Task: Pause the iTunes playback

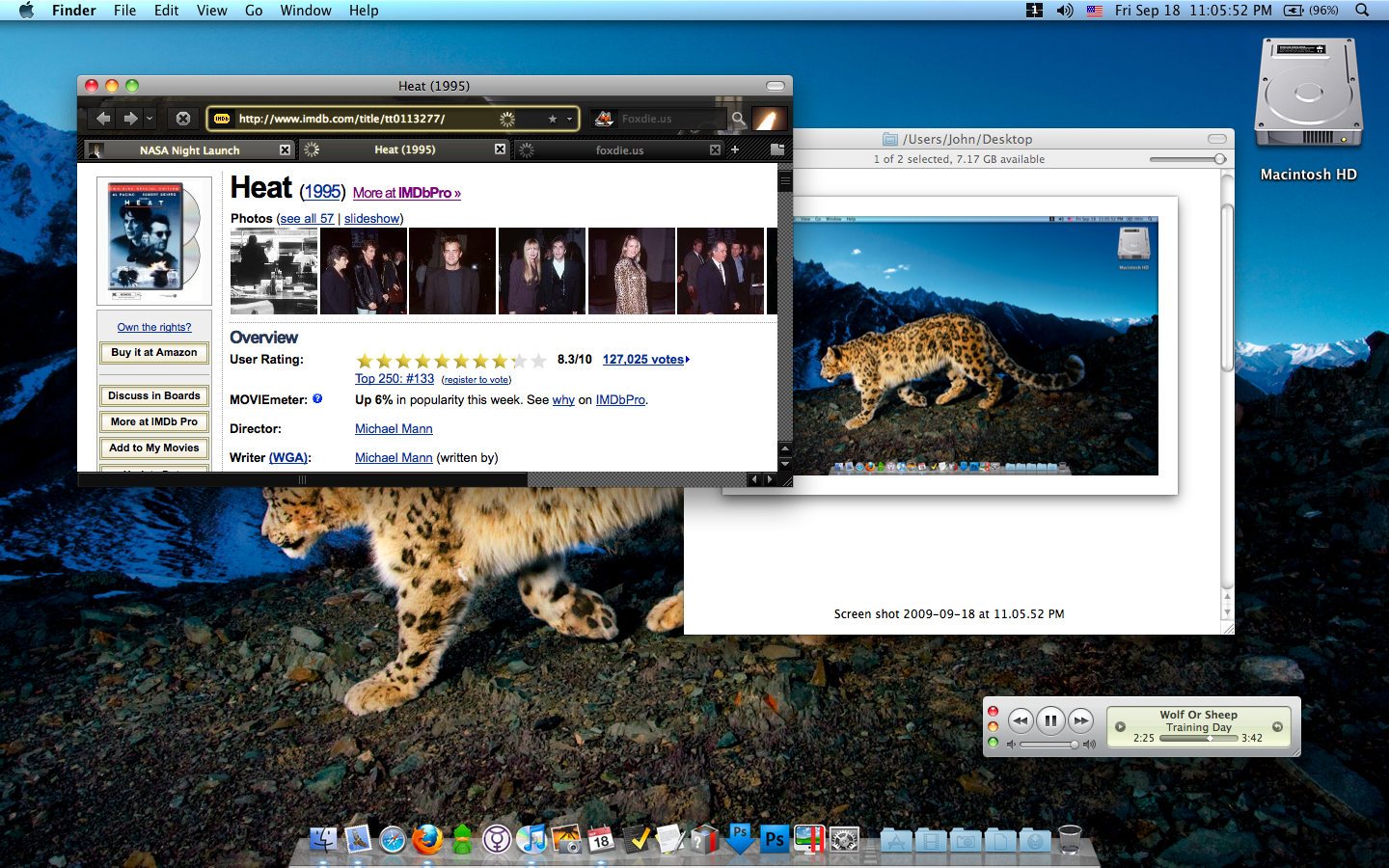Action: (x=1050, y=720)
